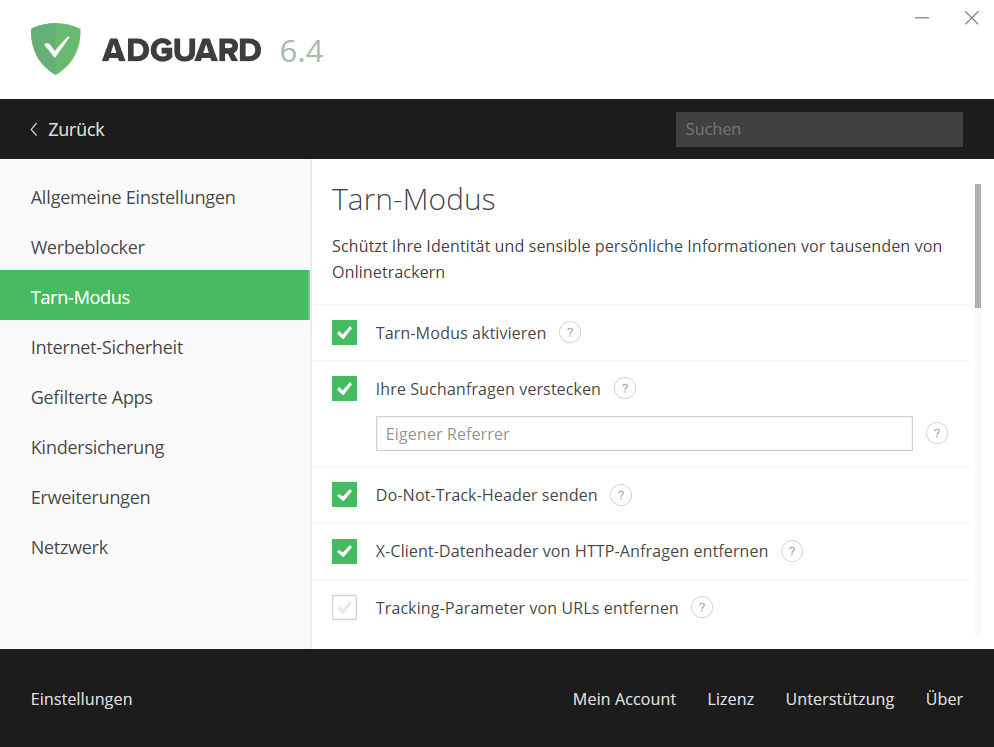The width and height of the screenshot is (994, 747).
Task: Open help for Tracking-Parameter von URLs entfernen
Action: (702, 607)
